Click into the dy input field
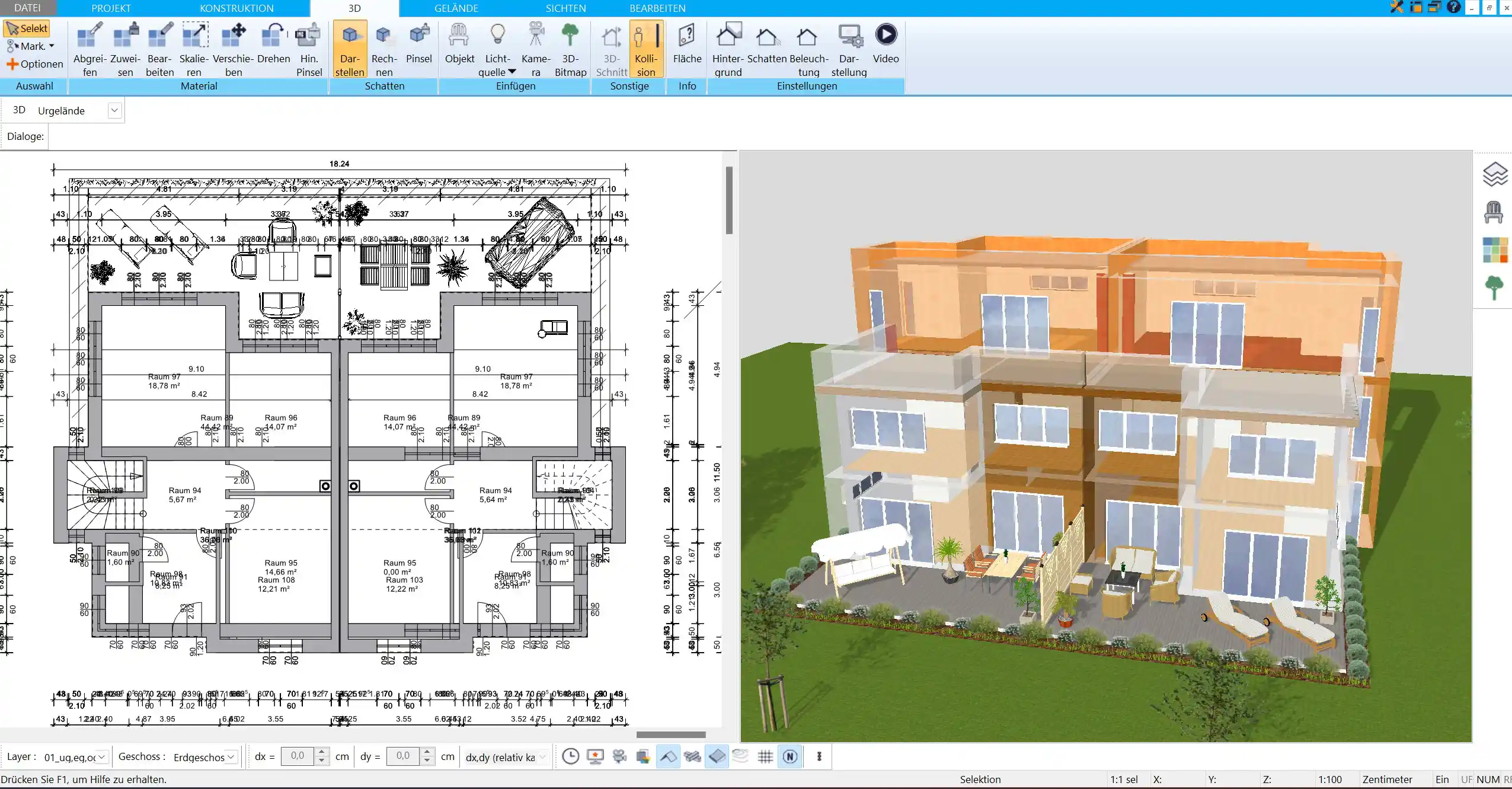The width and height of the screenshot is (1512, 789). 404,756
